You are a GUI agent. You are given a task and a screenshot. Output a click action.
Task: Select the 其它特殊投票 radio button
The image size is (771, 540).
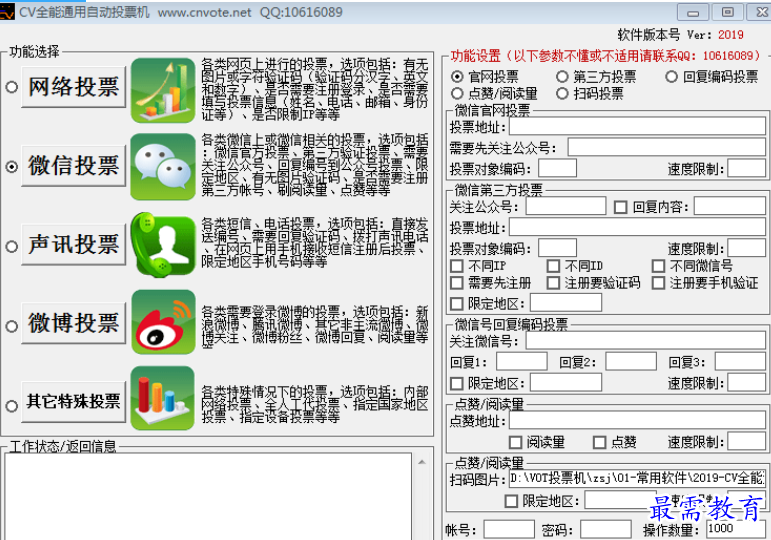tap(12, 406)
